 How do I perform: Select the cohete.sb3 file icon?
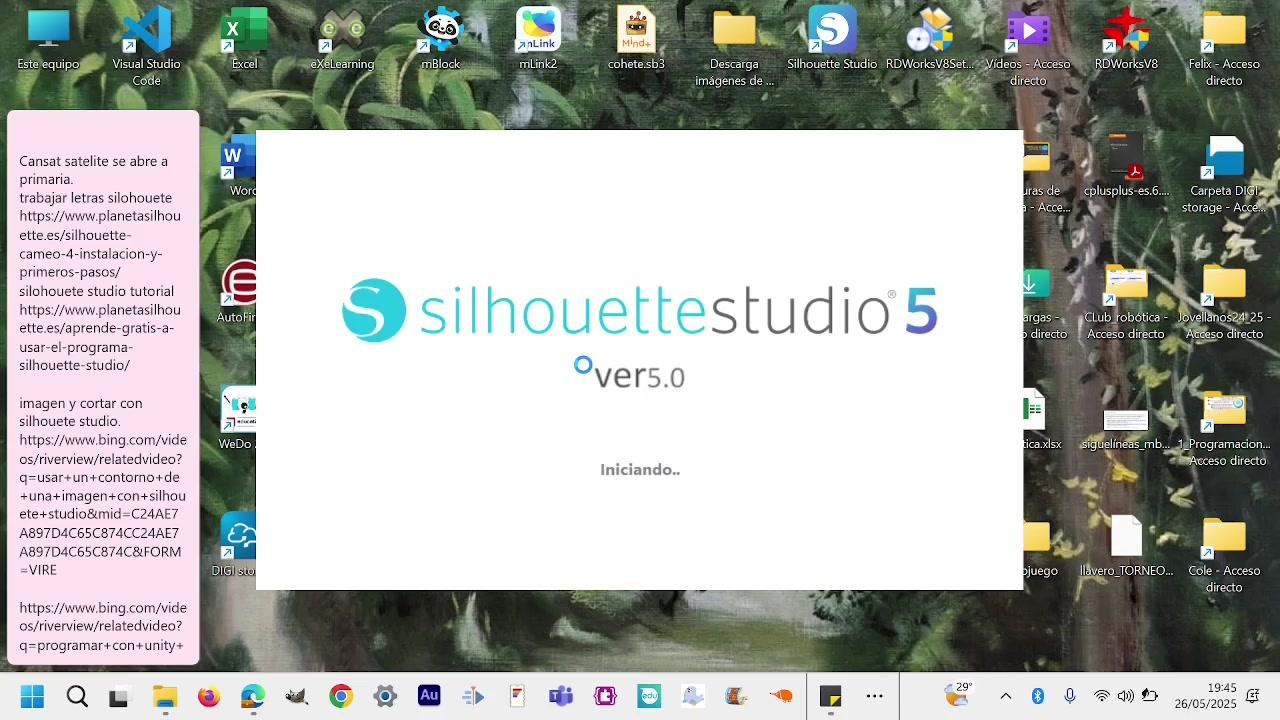pyautogui.click(x=636, y=40)
